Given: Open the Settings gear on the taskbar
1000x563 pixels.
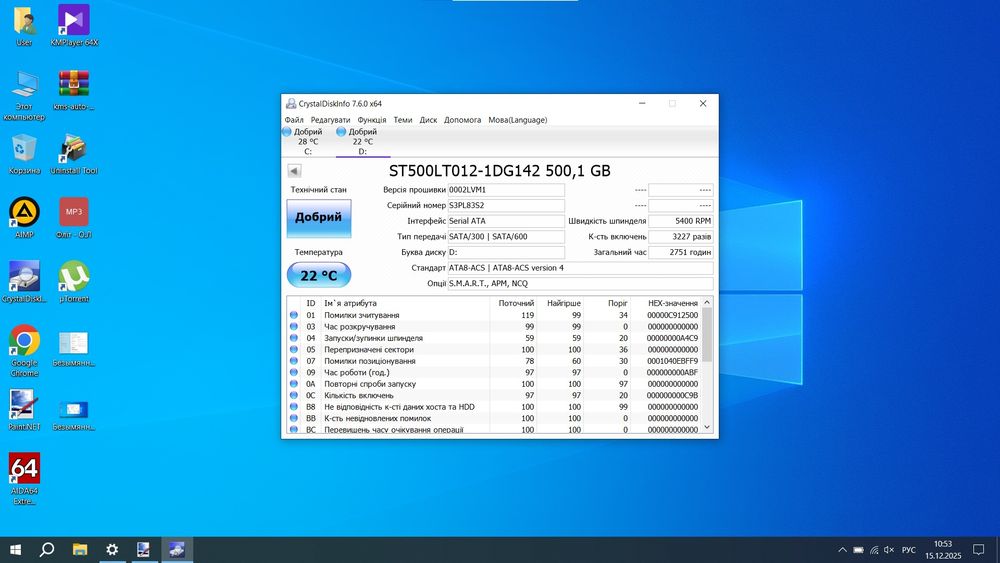Looking at the screenshot, I should click(x=112, y=550).
